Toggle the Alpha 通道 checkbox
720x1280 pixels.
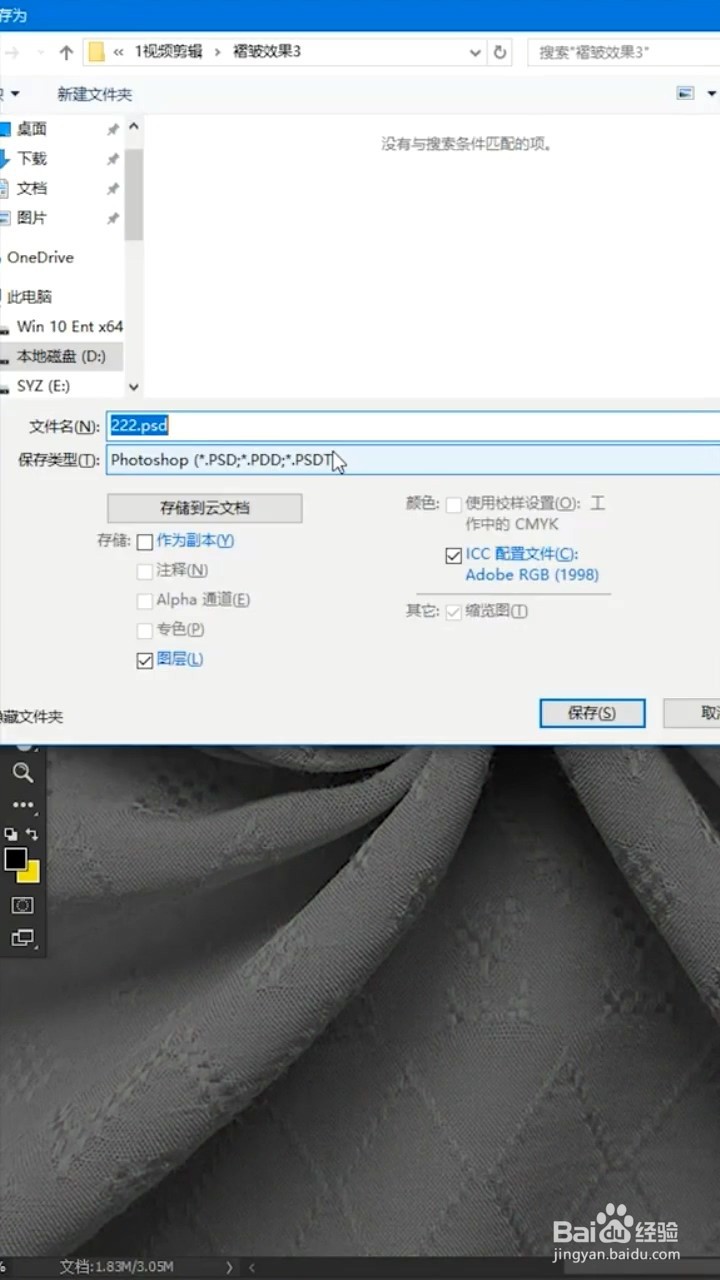coord(145,601)
